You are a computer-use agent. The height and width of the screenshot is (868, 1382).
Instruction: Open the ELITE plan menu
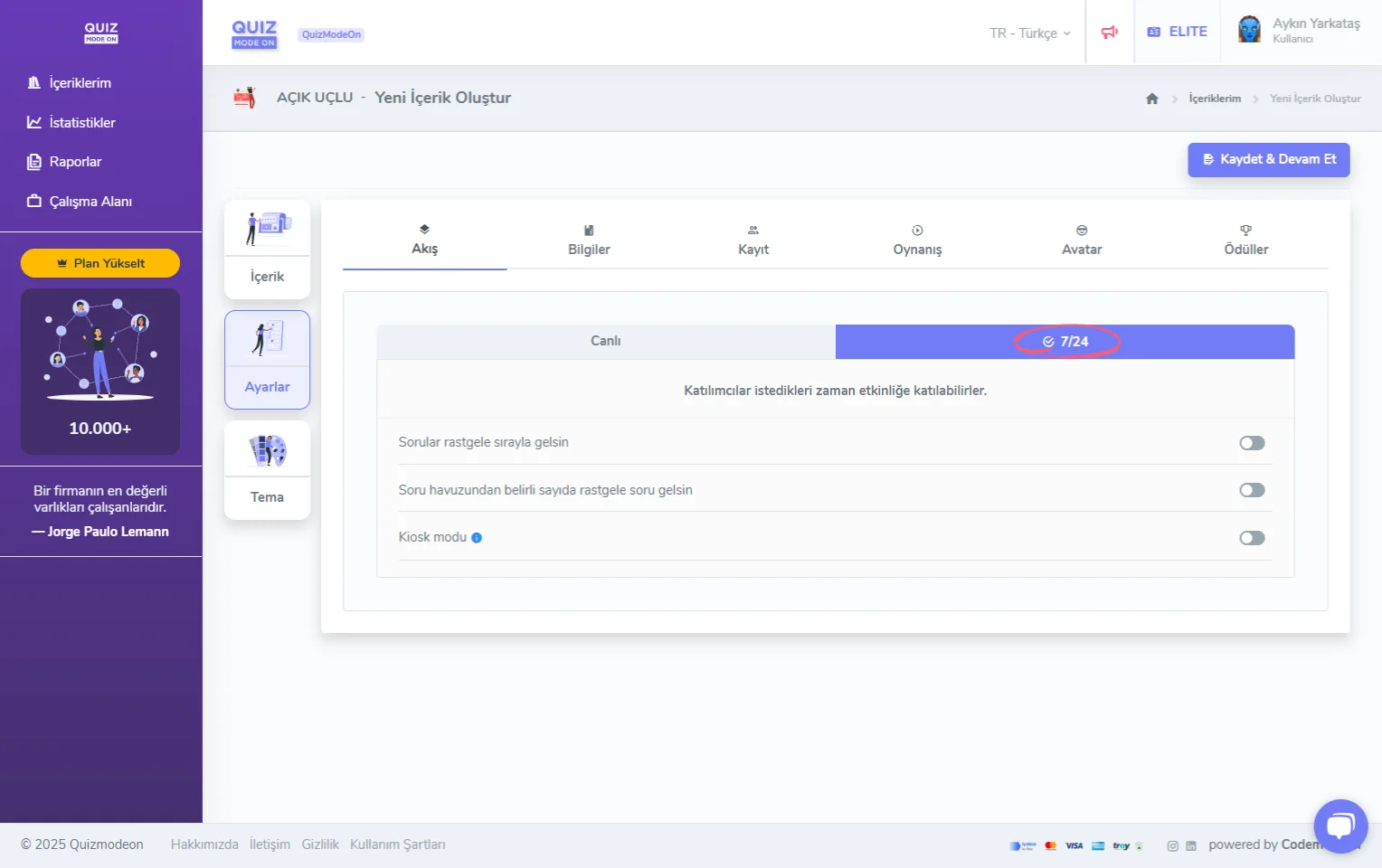pos(1178,32)
